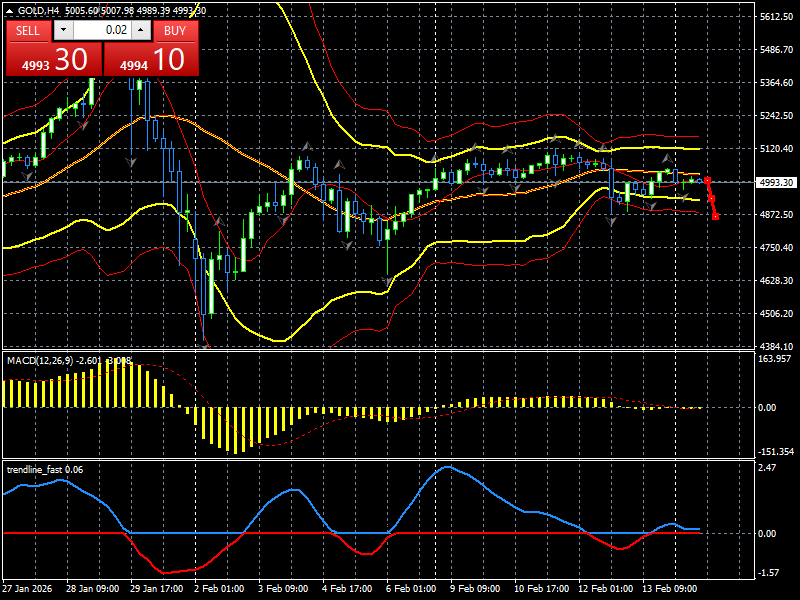800x600 pixels.
Task: Click the 5486.70 price scale label
Action: coord(776,49)
